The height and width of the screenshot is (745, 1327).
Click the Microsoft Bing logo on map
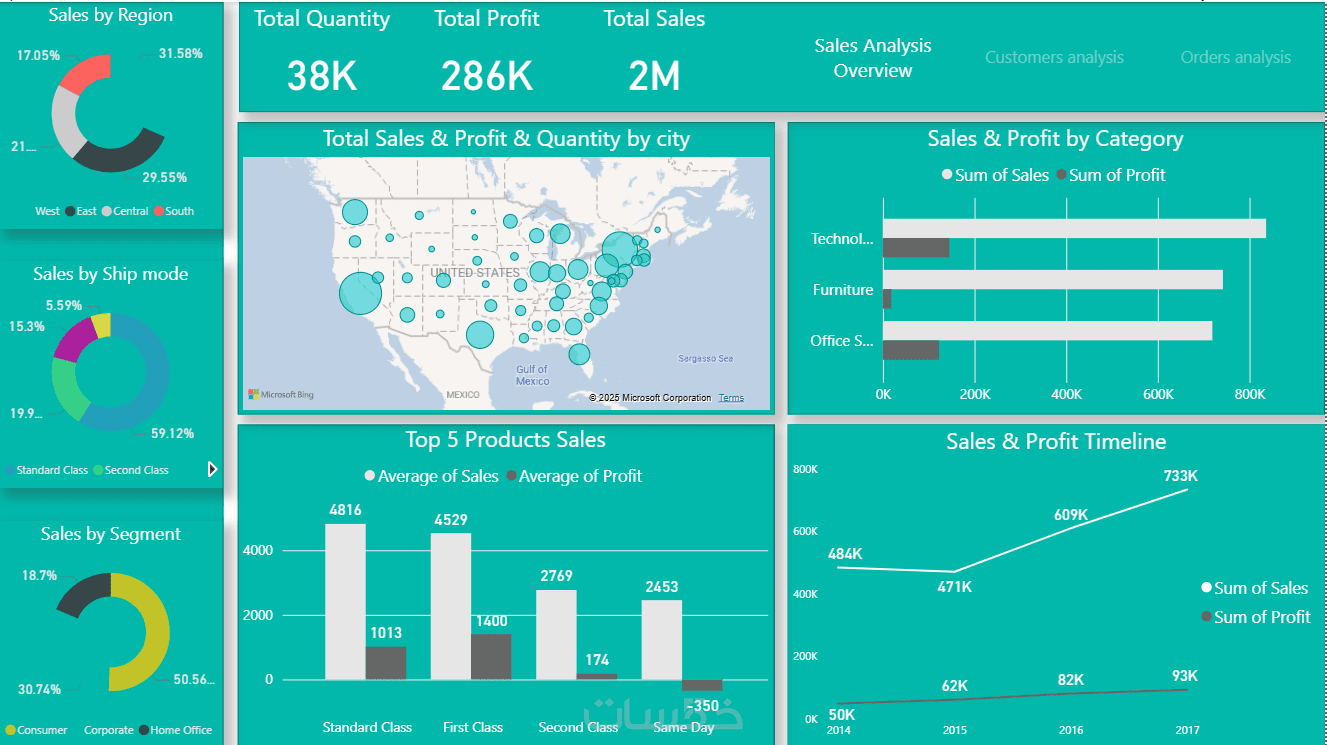[281, 395]
